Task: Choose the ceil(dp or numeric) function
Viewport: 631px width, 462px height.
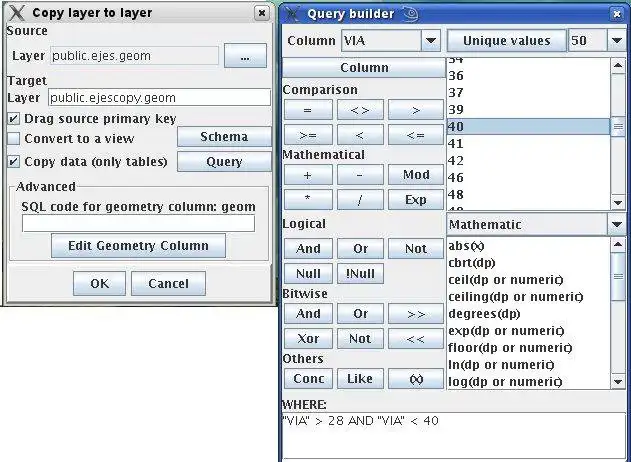Action: (x=528, y=280)
